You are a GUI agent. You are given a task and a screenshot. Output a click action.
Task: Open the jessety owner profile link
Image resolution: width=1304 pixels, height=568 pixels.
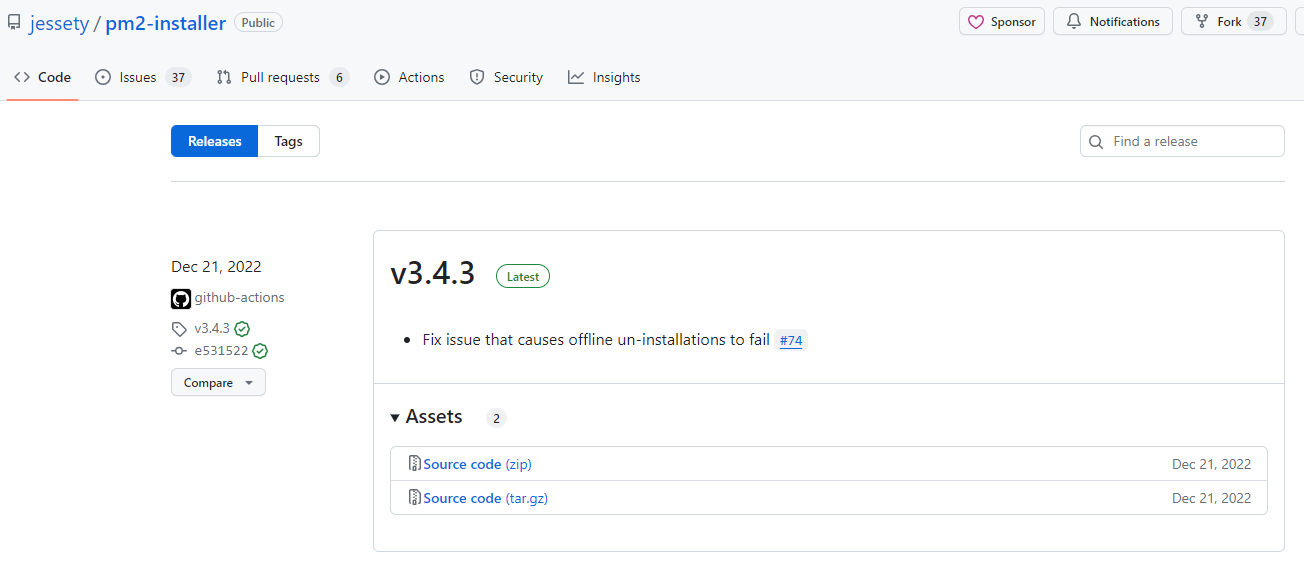[59, 23]
